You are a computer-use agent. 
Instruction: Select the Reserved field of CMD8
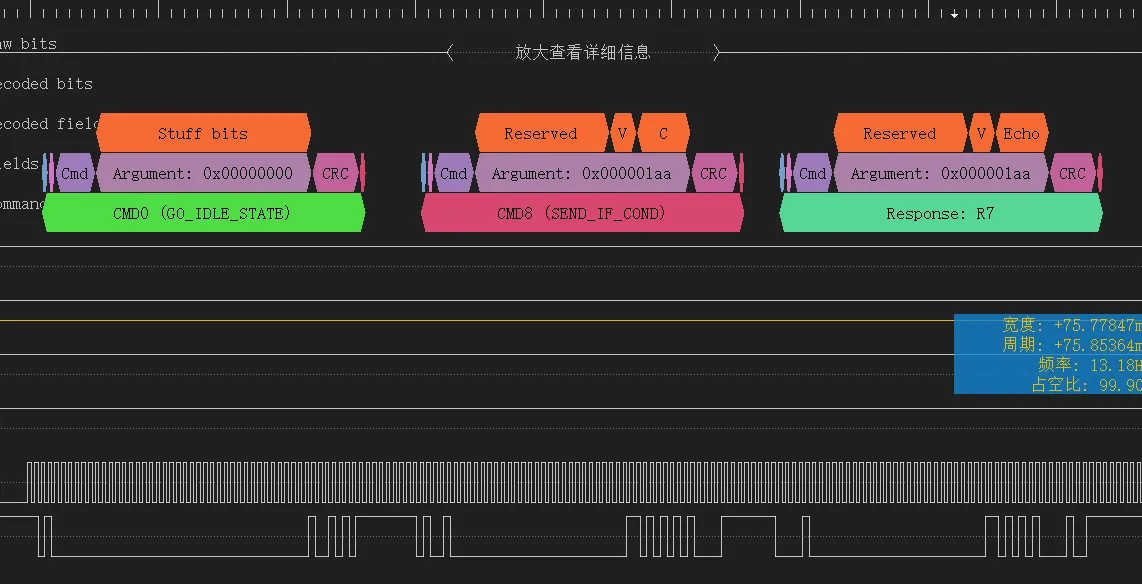[x=541, y=133]
